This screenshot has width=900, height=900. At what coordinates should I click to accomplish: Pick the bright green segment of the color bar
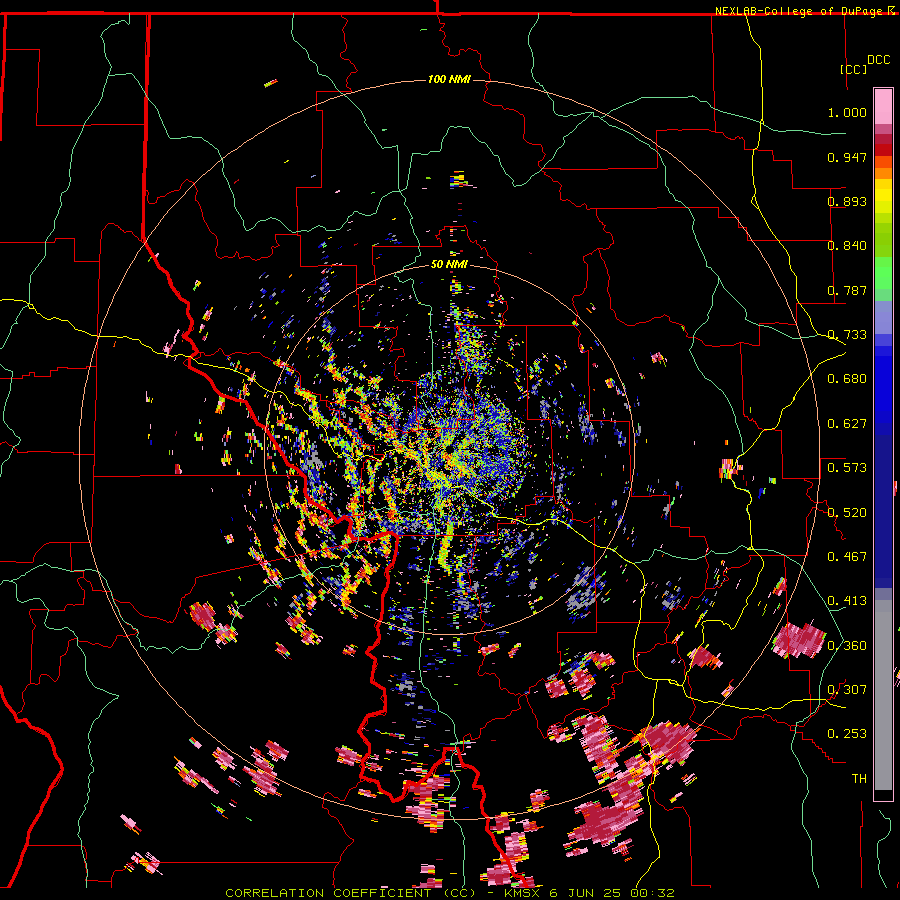[x=883, y=272]
